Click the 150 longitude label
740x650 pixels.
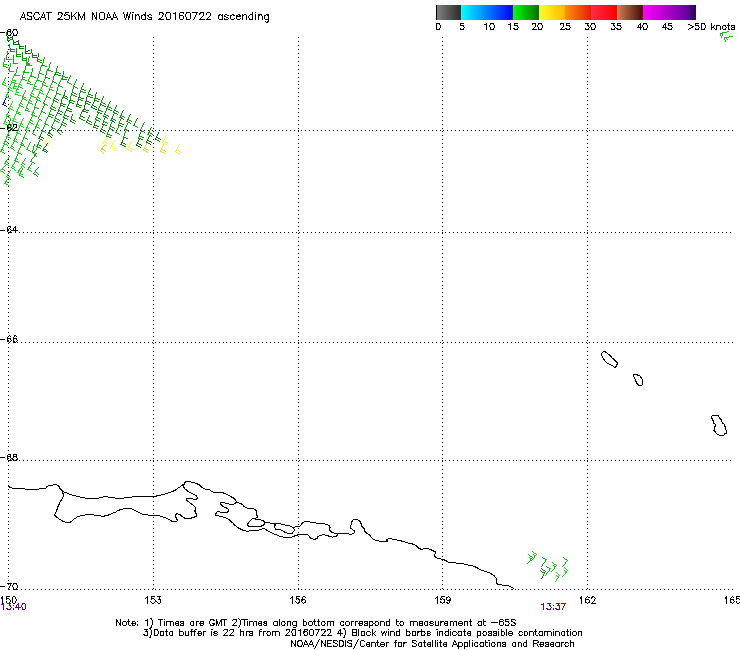point(8,599)
